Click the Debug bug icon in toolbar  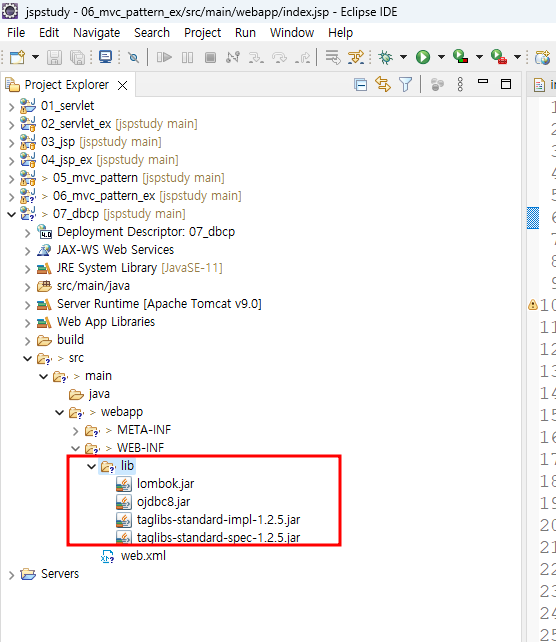point(385,57)
